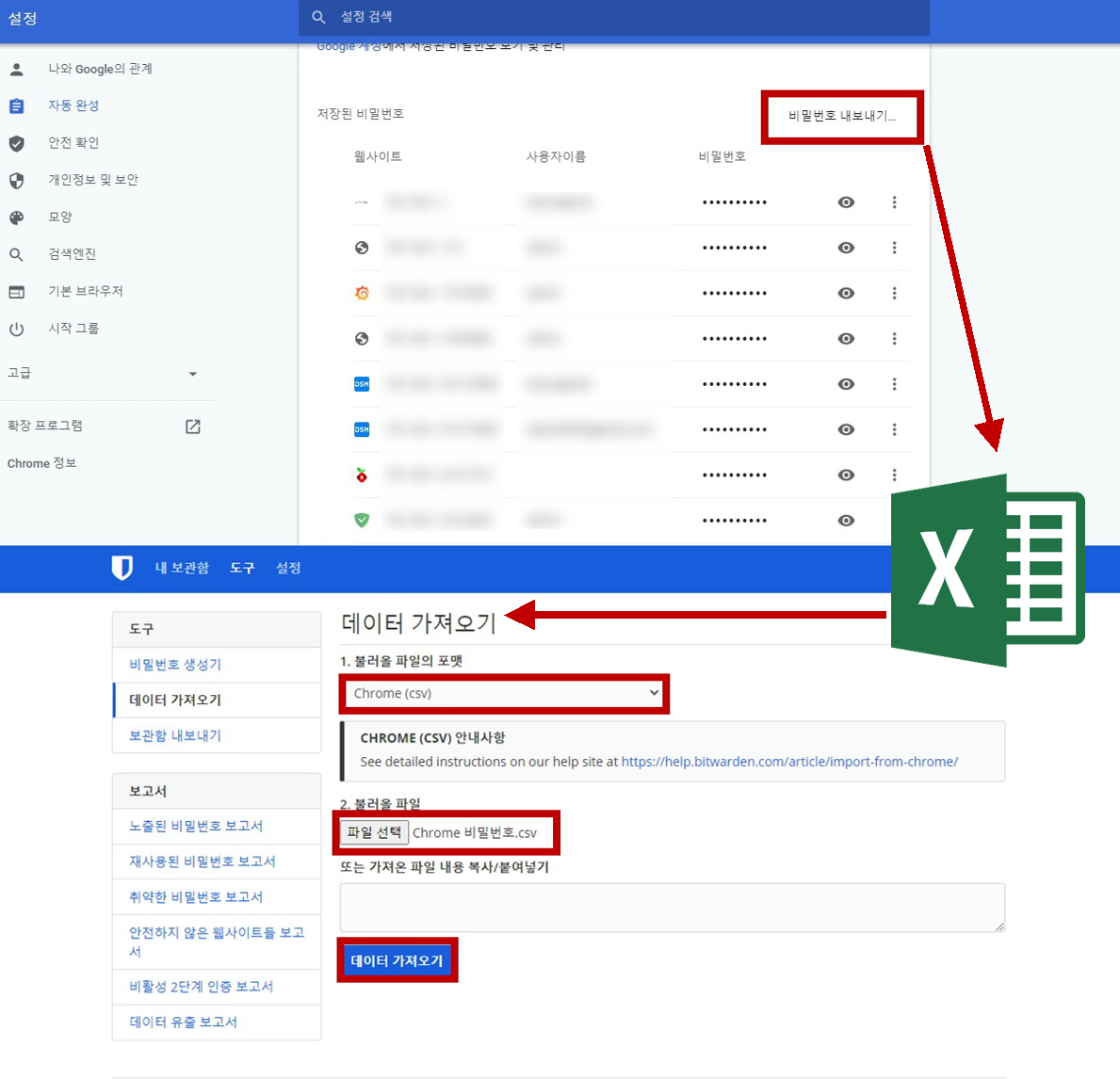Screen dimensions: 1120x1079
Task: Open Search engine magnifier icon
Action: [16, 254]
